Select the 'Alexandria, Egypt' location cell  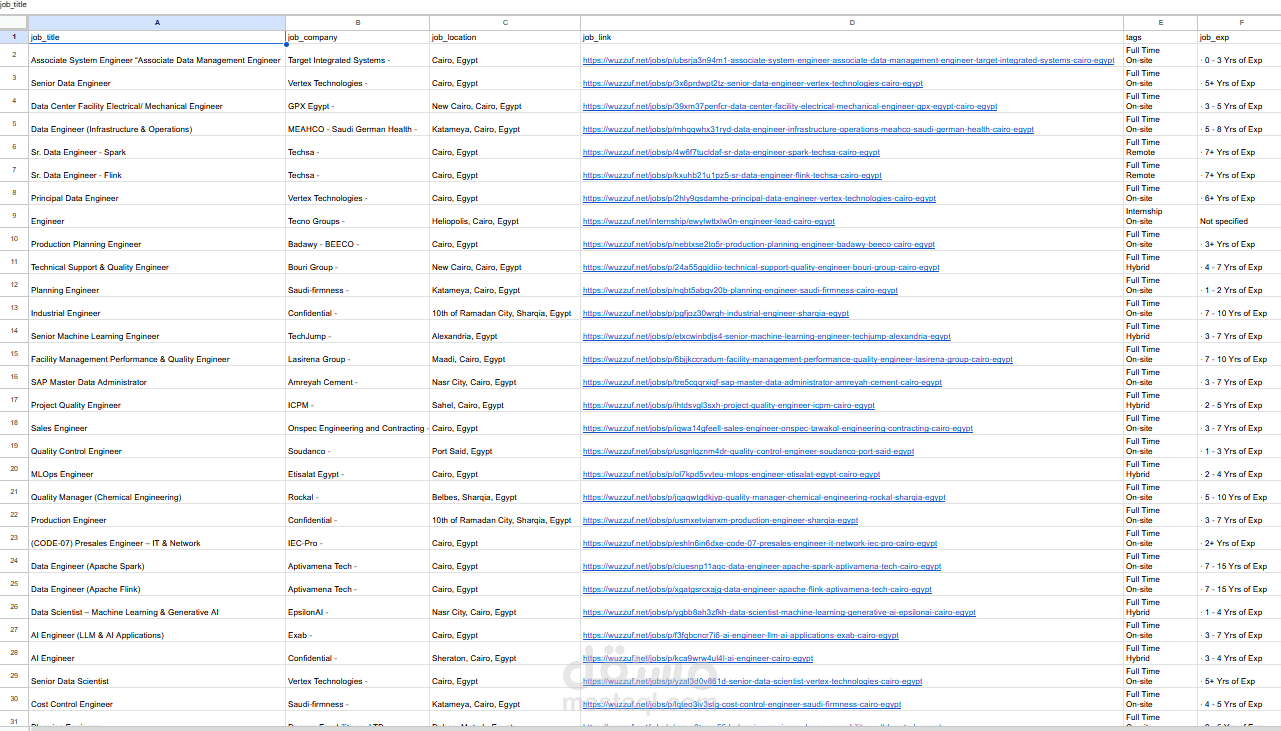point(505,332)
